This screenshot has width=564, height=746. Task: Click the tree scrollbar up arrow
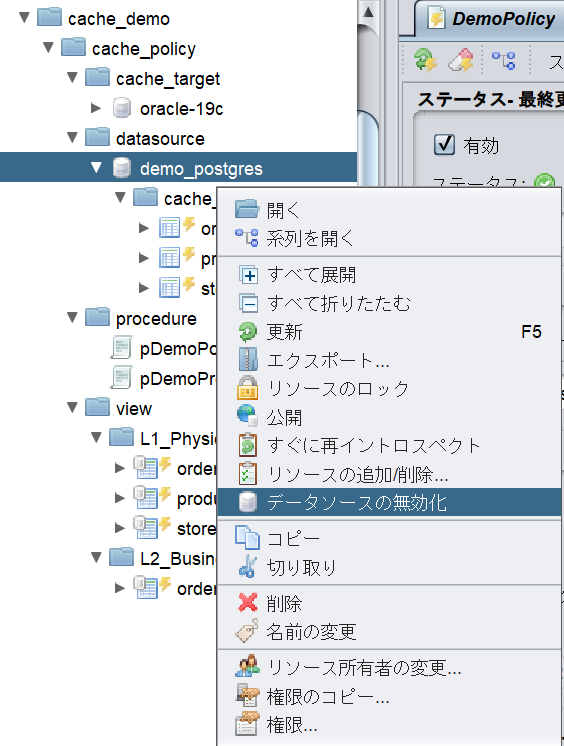[368, 12]
